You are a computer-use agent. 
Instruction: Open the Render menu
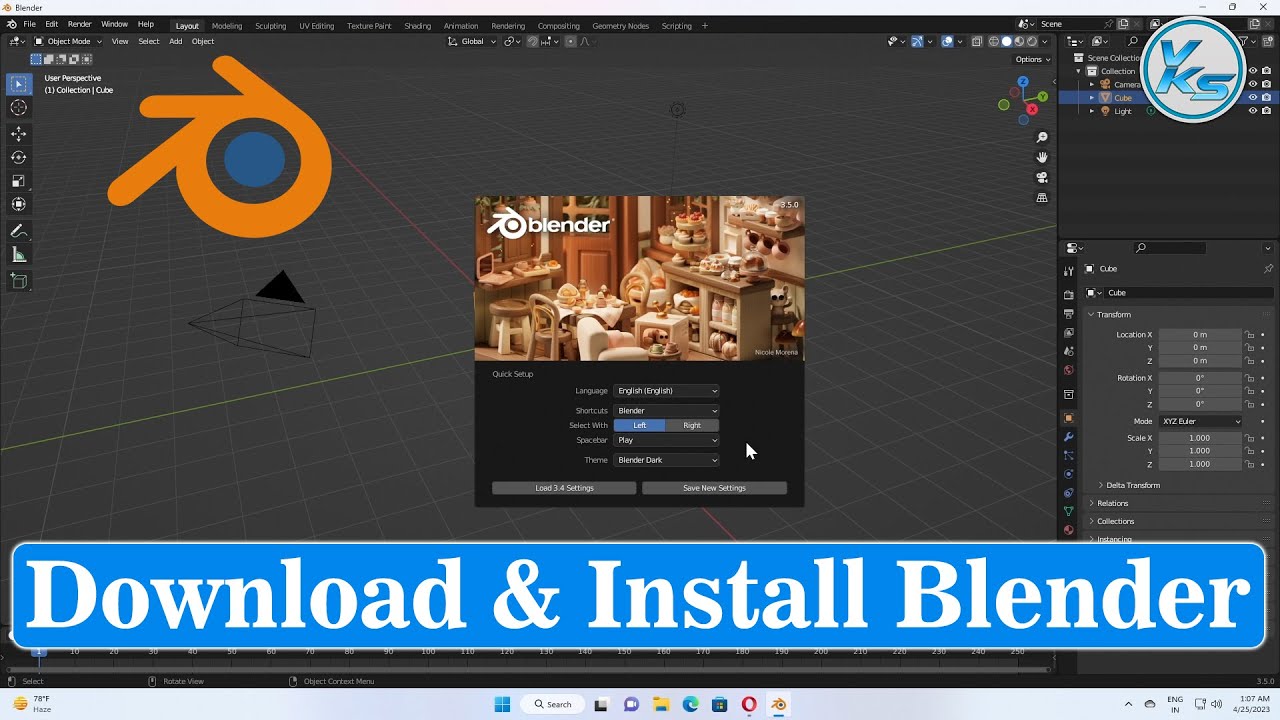pos(79,24)
